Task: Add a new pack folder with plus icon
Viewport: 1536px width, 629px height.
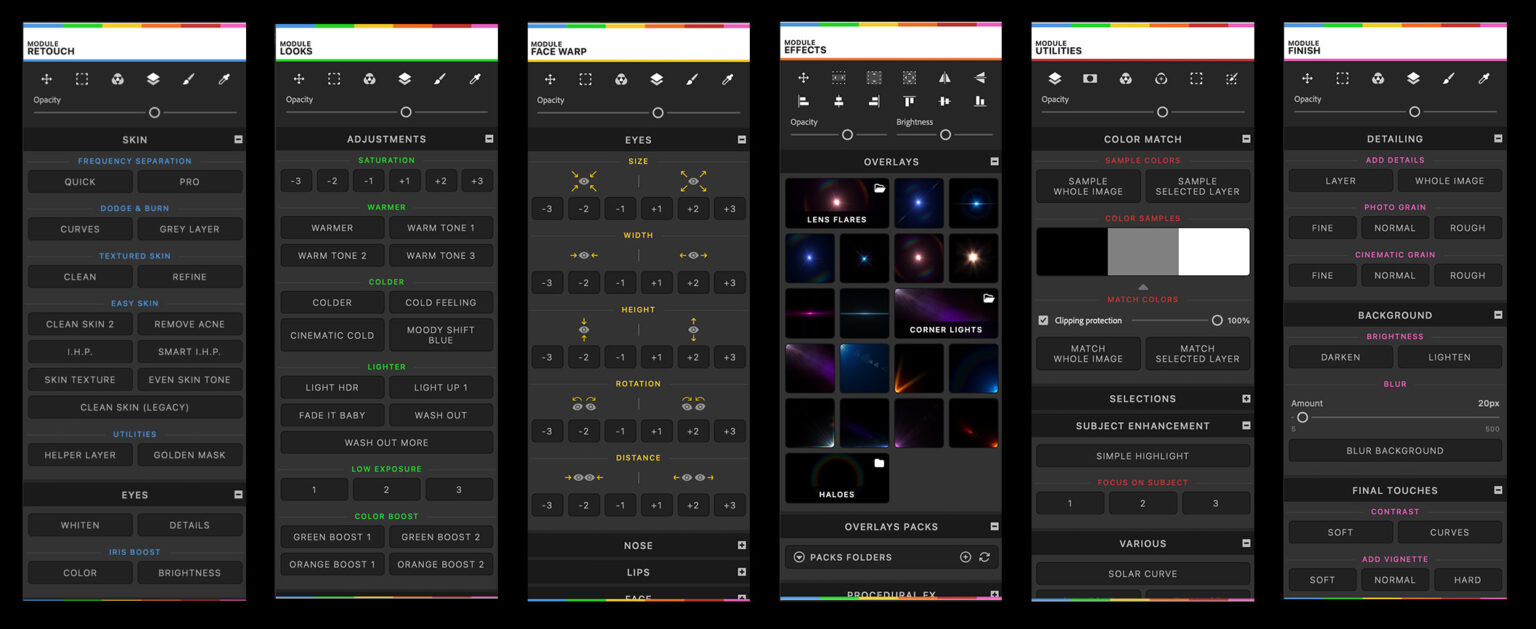Action: tap(965, 557)
